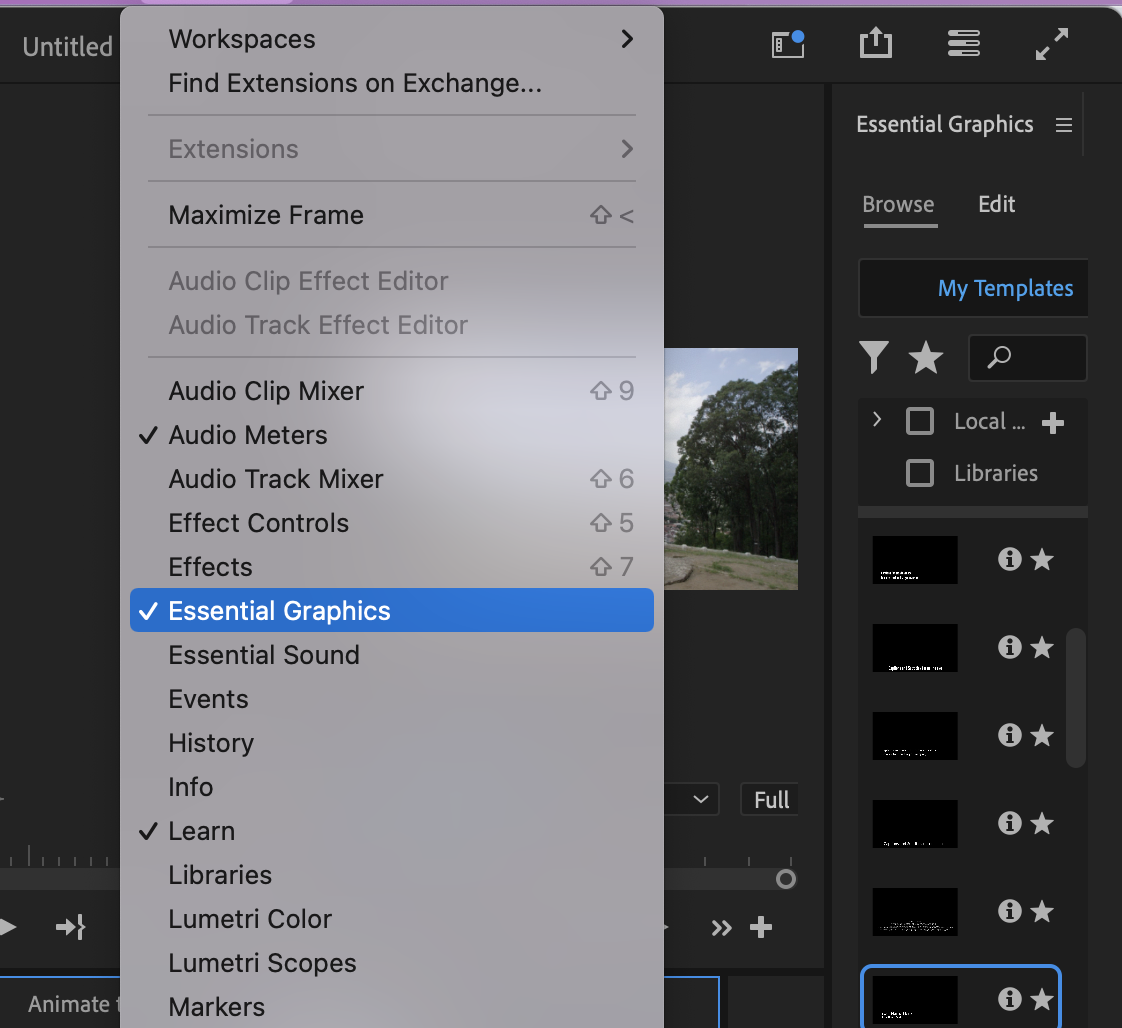Click info icon on first template
The width and height of the screenshot is (1122, 1028).
click(x=1009, y=559)
